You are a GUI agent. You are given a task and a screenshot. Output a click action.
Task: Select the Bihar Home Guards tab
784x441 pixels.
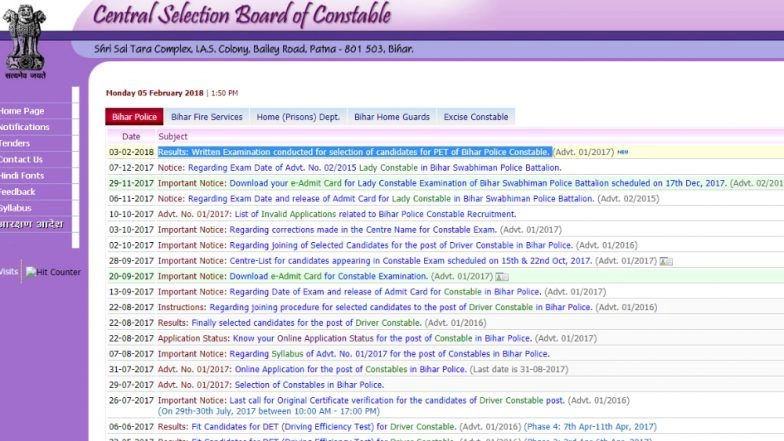pyautogui.click(x=392, y=116)
